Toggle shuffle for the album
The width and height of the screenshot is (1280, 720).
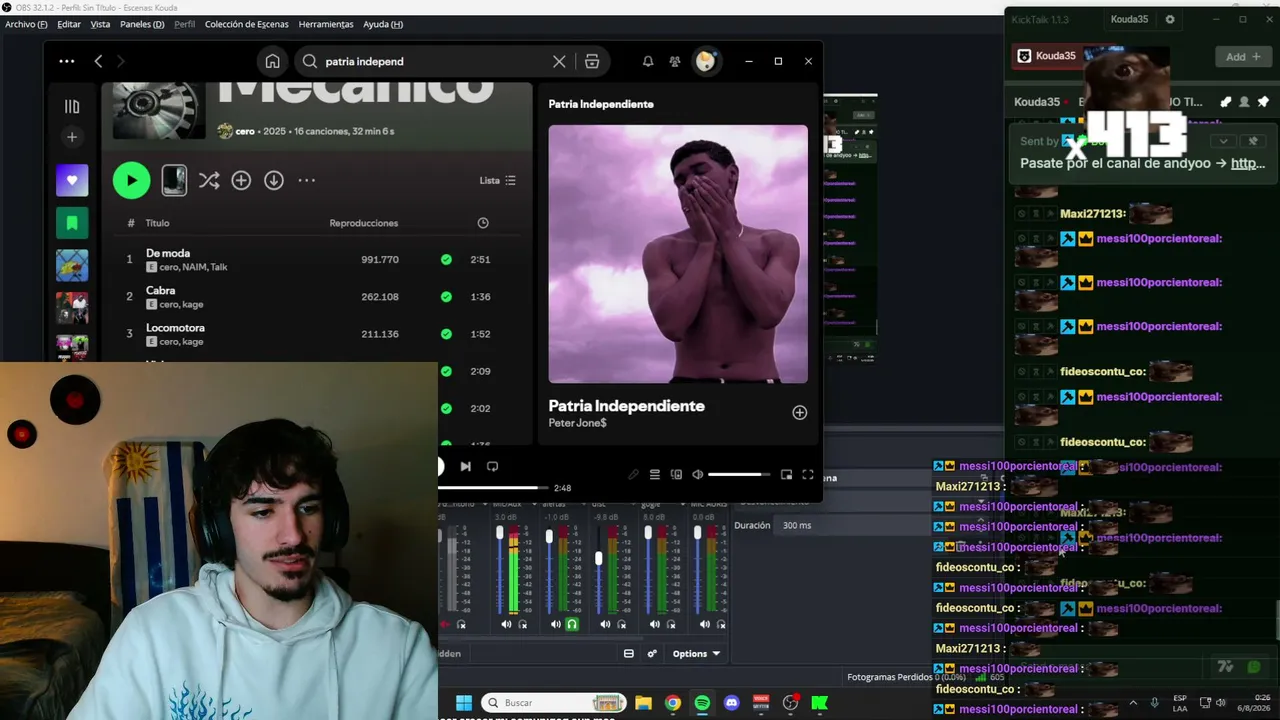(208, 180)
